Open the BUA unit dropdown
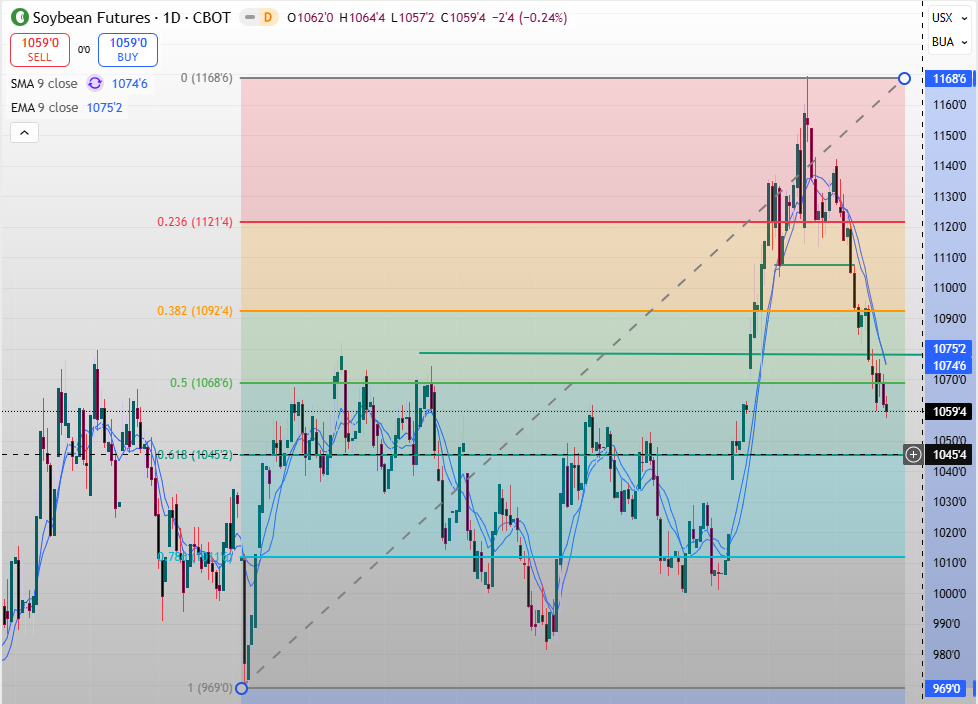Viewport: 978px width, 704px height. click(x=948, y=42)
